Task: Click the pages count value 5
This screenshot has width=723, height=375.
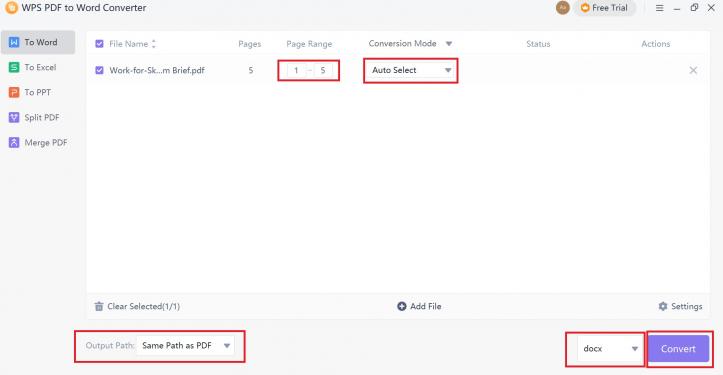Action: (x=250, y=70)
